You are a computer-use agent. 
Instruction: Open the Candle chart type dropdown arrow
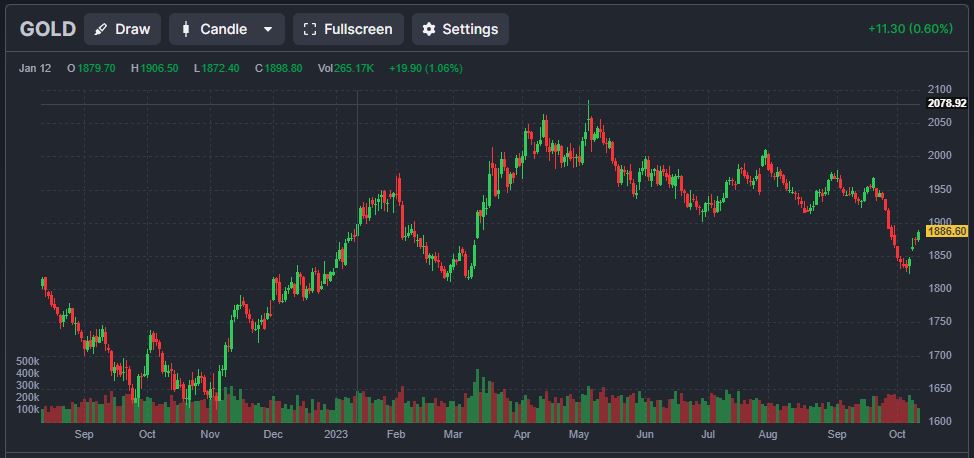(x=267, y=29)
